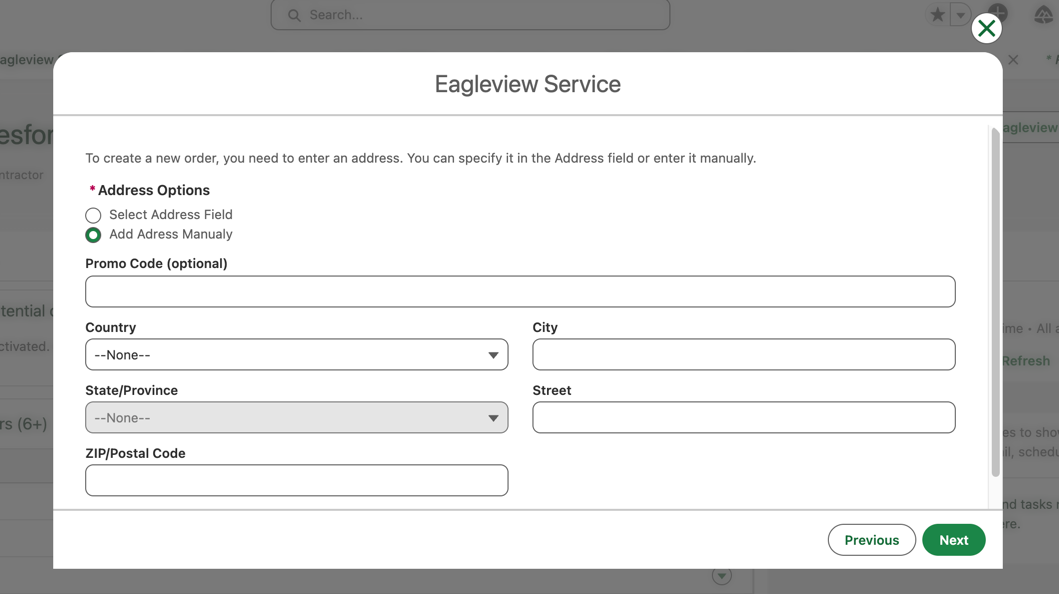Viewport: 1059px width, 594px height.
Task: Select the ZIP/Postal Code field
Action: [296, 481]
